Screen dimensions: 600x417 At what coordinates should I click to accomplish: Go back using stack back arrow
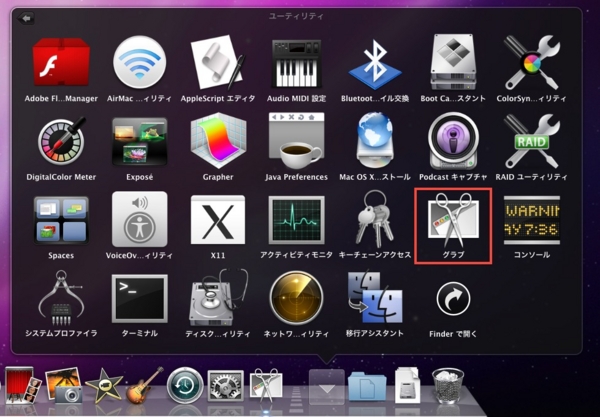tap(26, 18)
